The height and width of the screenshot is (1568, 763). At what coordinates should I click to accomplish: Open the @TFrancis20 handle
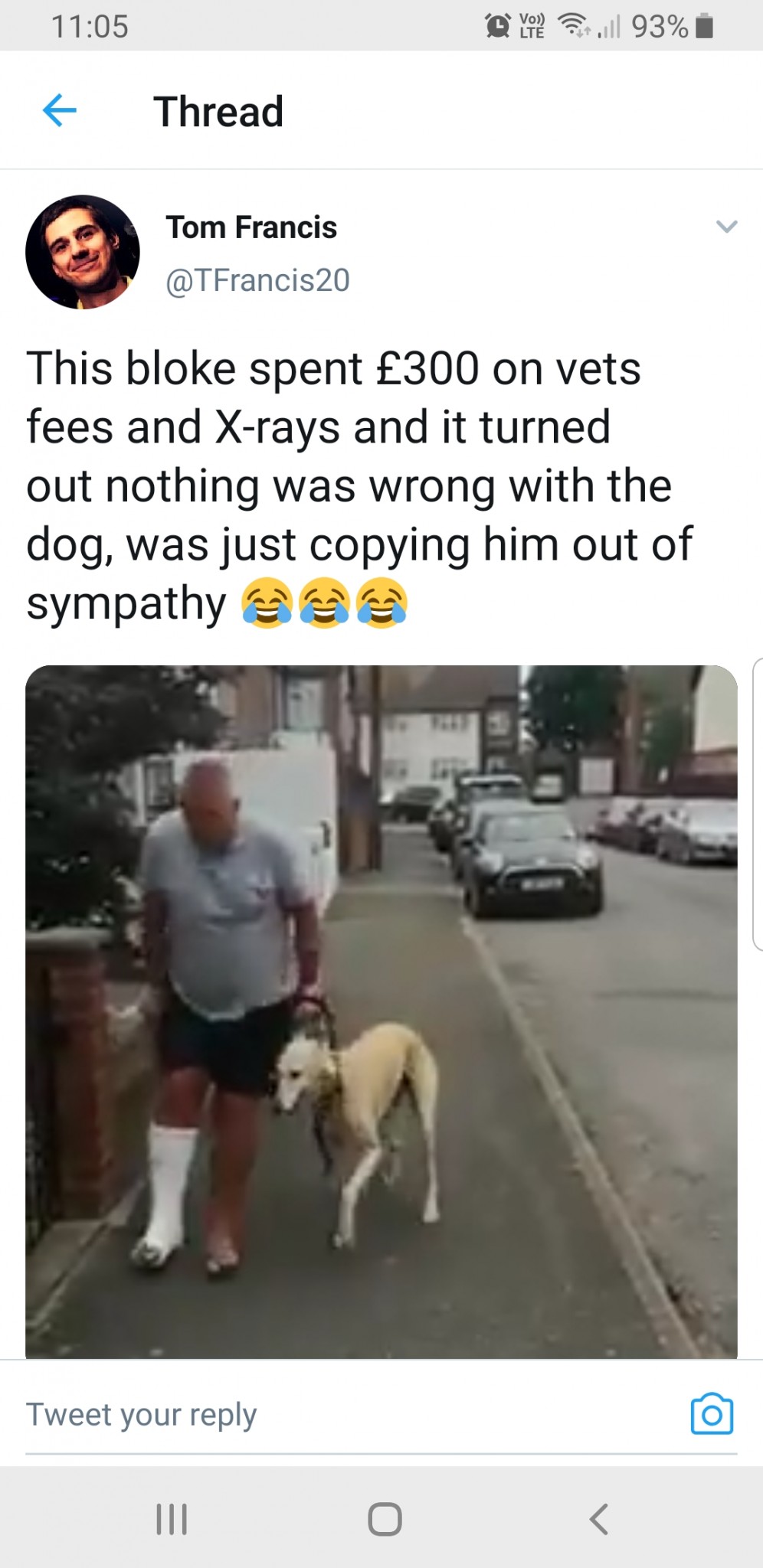(x=258, y=280)
